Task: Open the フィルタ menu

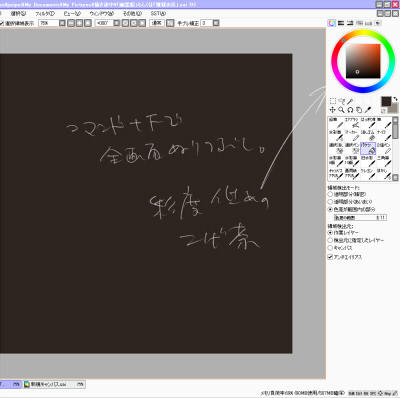Action: click(45, 14)
